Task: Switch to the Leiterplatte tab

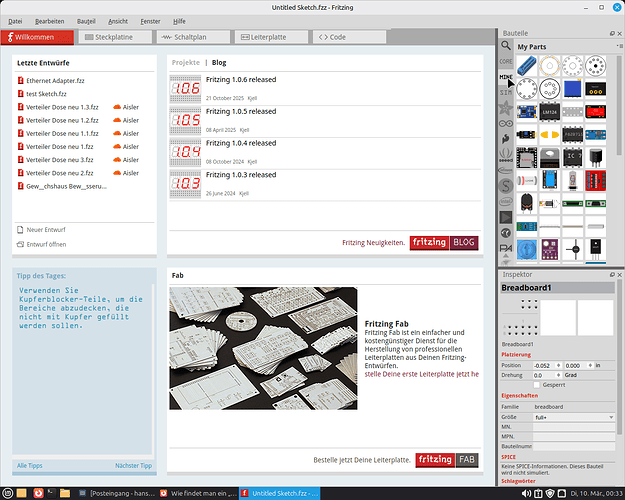Action: pos(271,37)
